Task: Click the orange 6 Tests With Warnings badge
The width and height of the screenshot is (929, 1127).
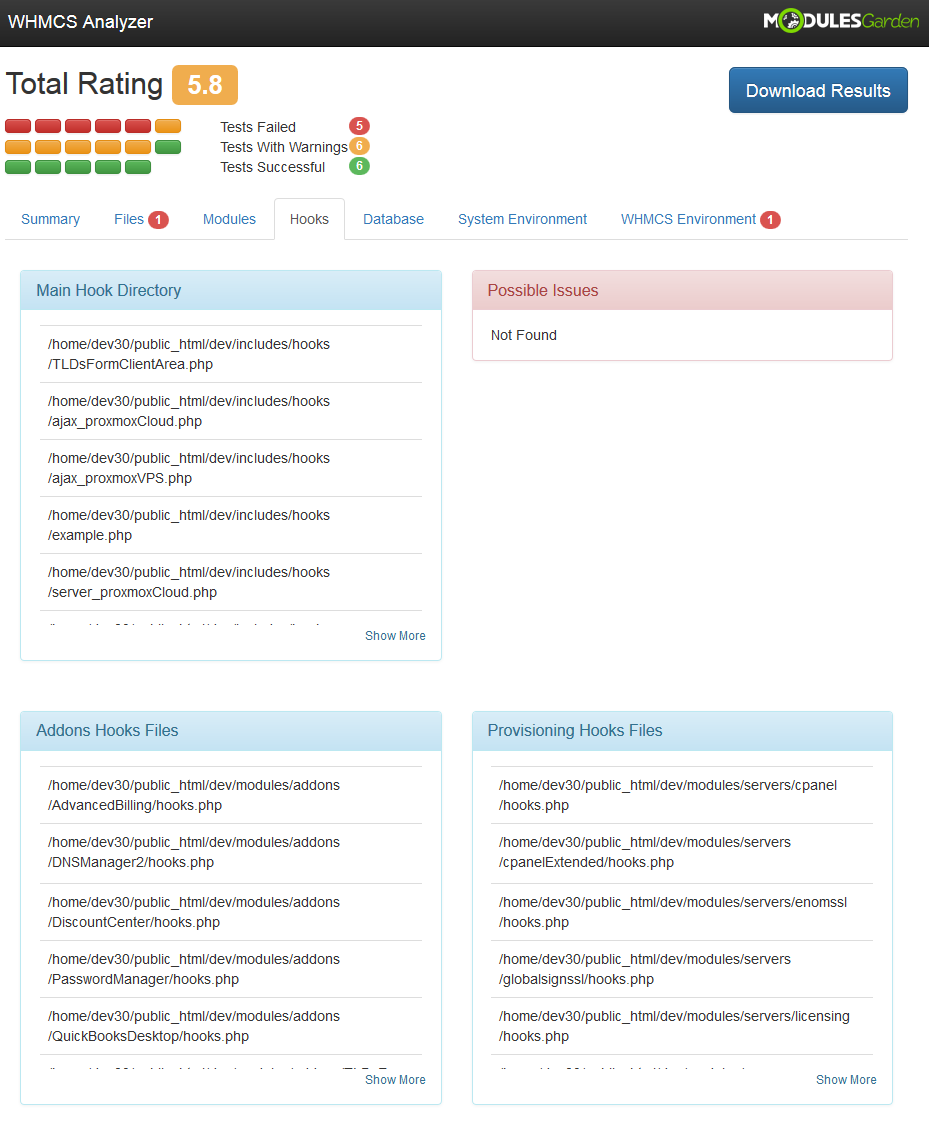Action: click(x=359, y=146)
